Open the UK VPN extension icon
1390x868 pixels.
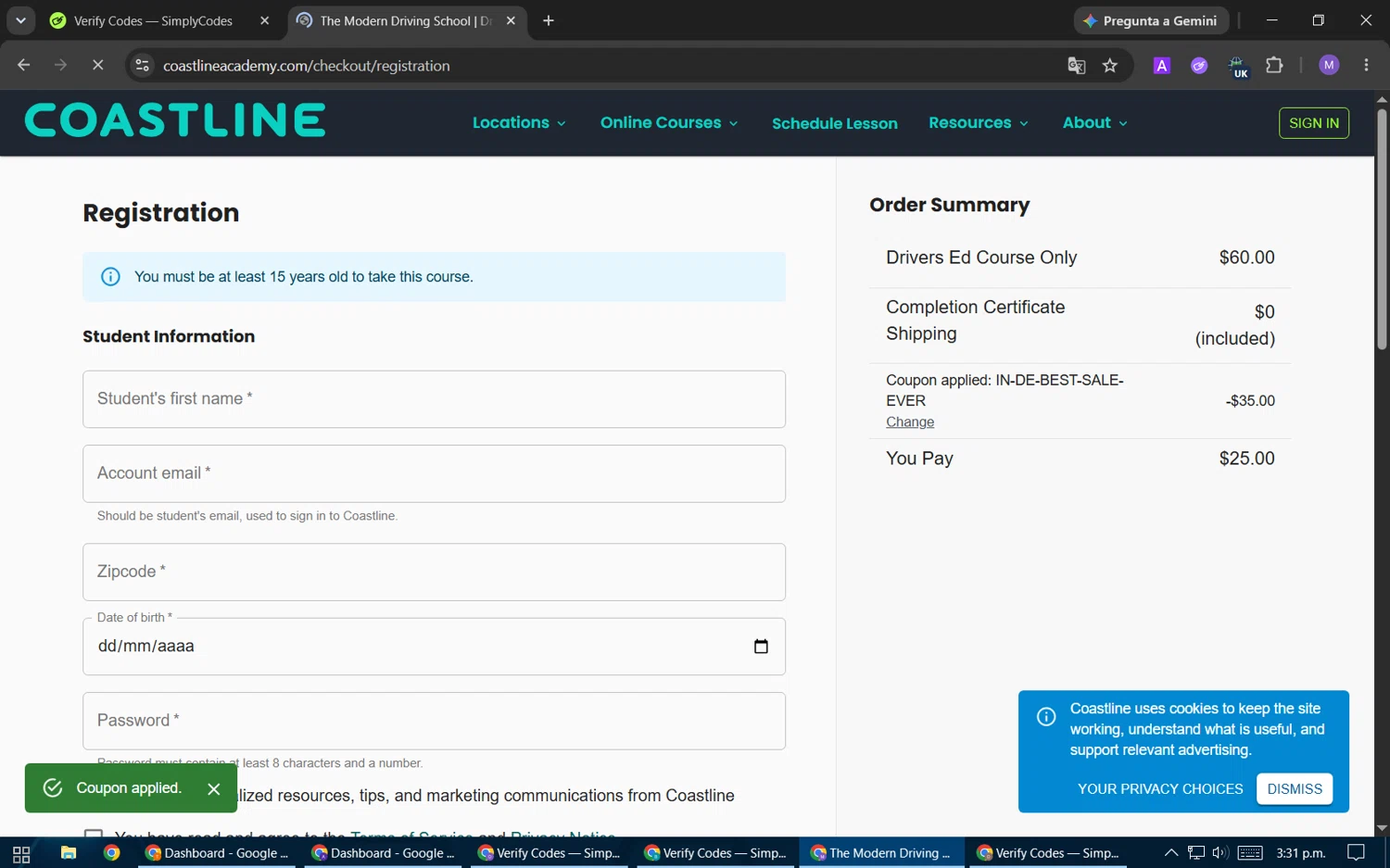(1237, 66)
